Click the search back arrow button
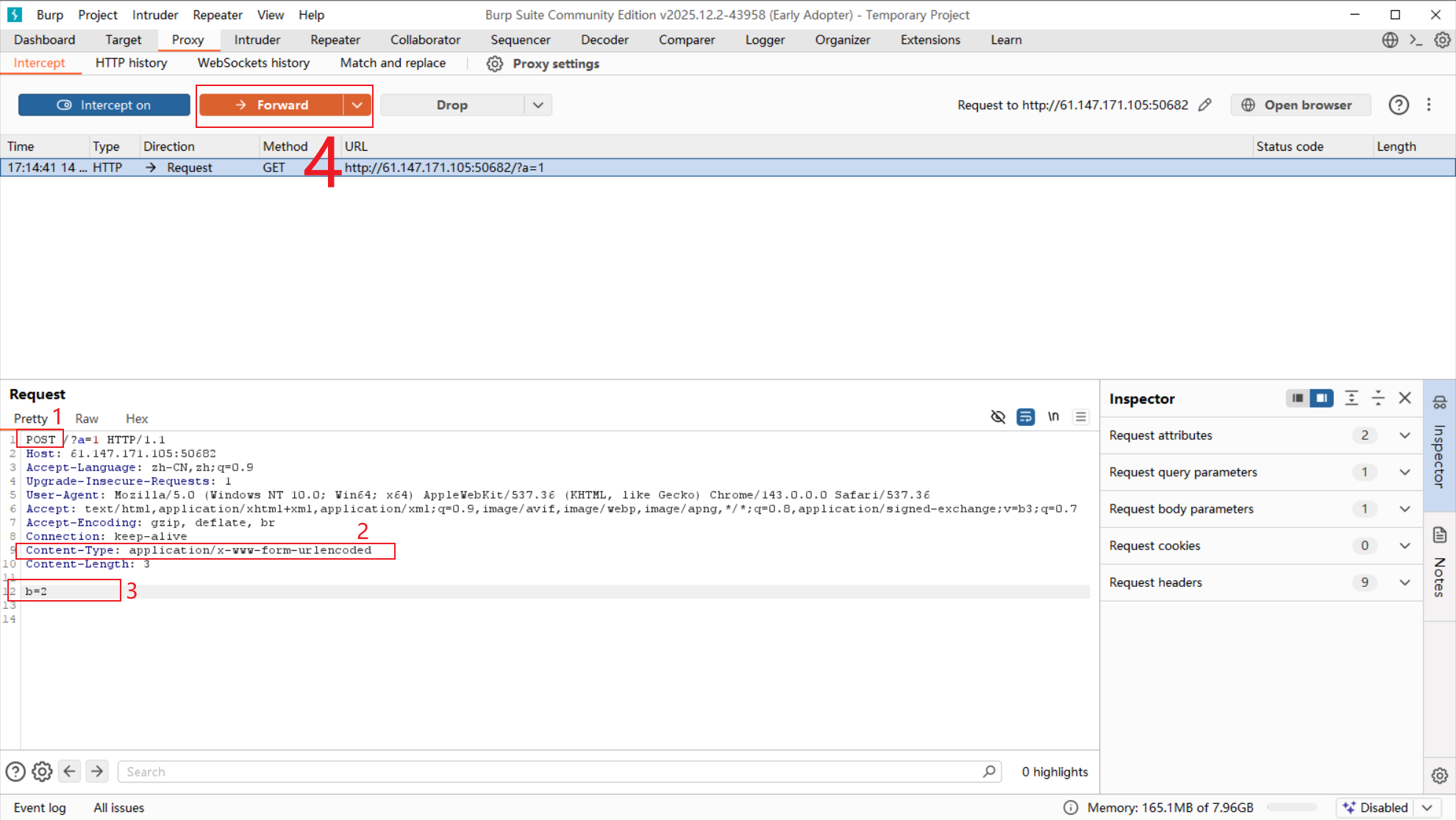Image resolution: width=1456 pixels, height=820 pixels. click(x=70, y=771)
